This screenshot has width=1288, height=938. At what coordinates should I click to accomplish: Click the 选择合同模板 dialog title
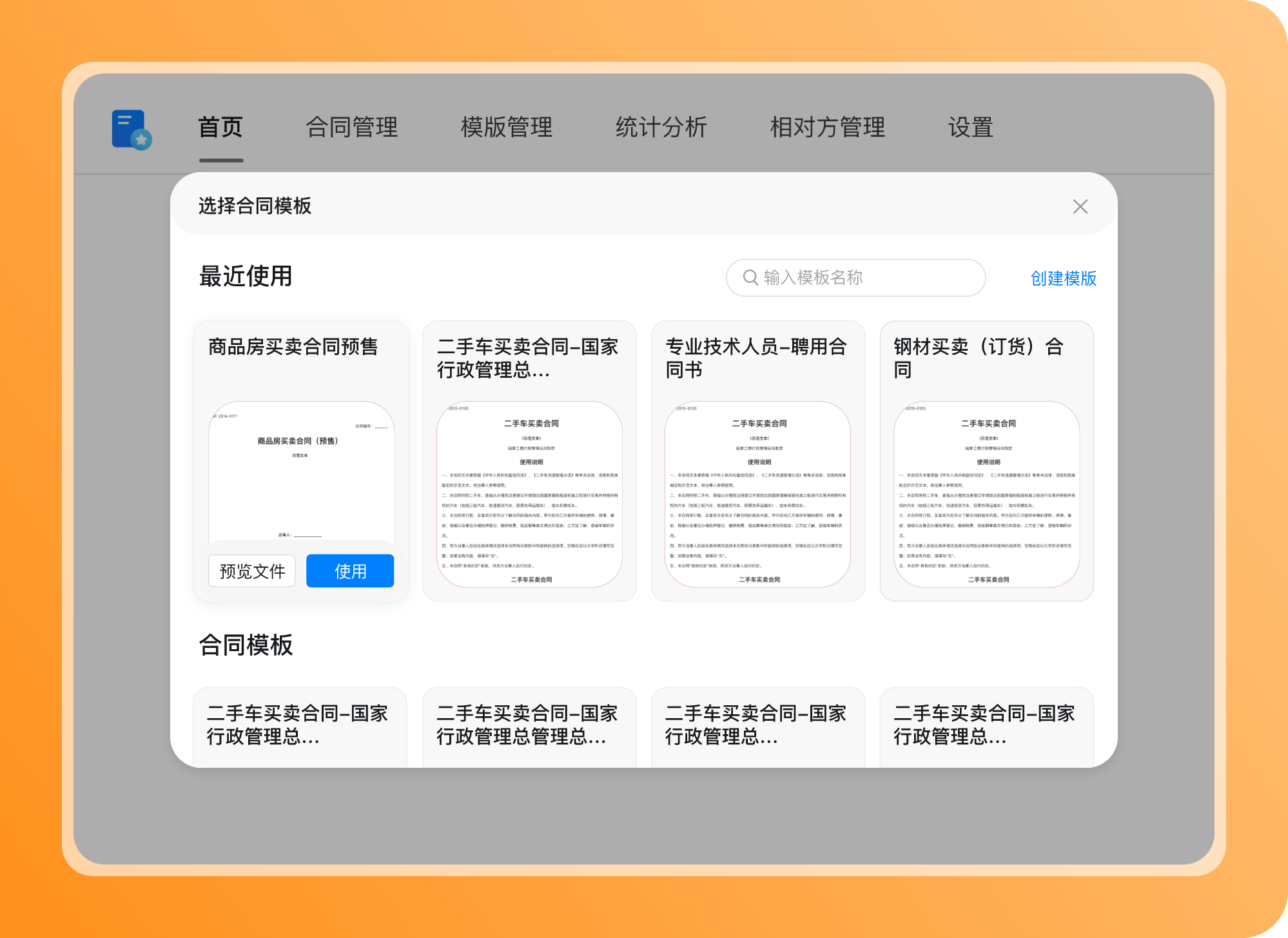click(255, 206)
